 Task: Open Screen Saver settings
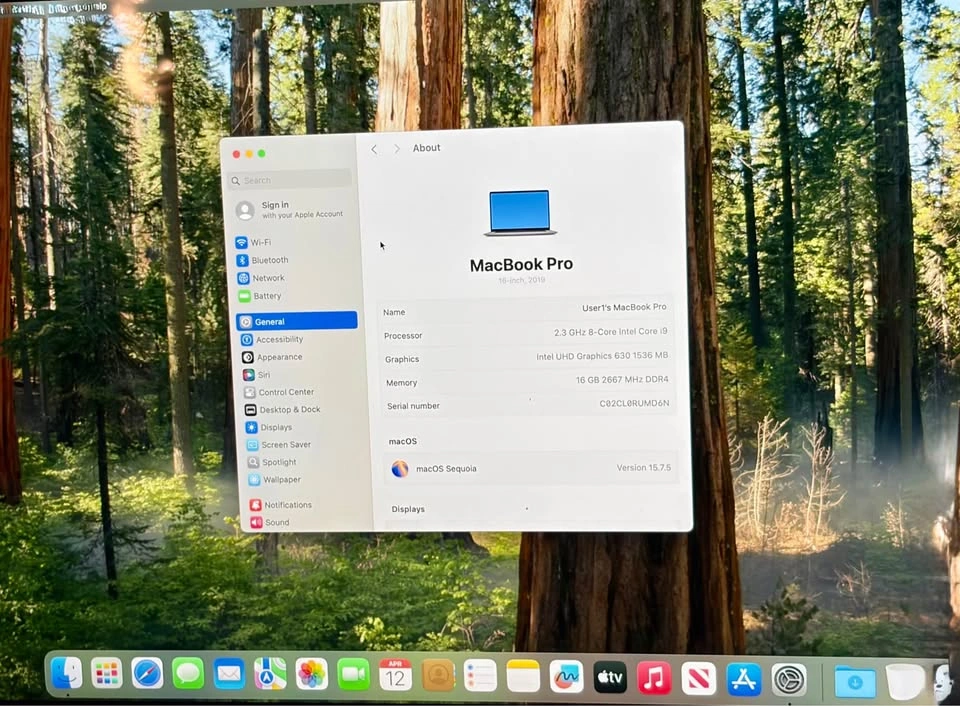279,445
